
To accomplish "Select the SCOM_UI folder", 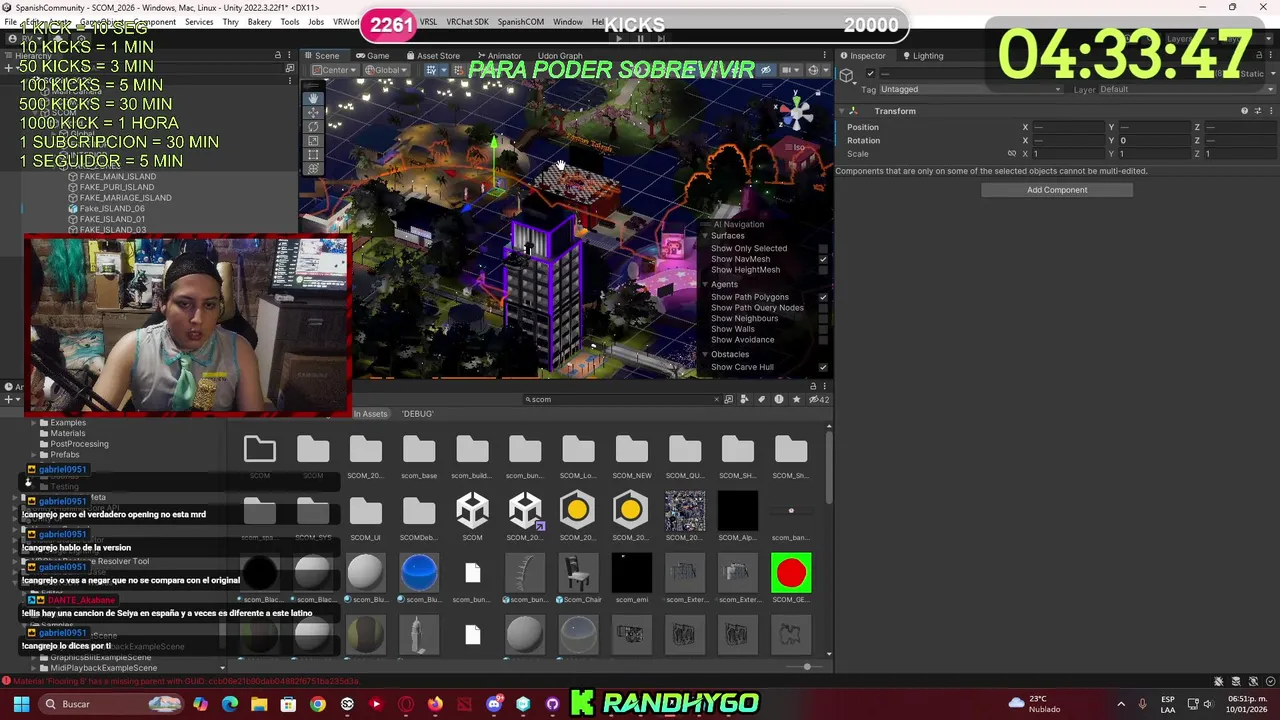I will pyautogui.click(x=365, y=516).
